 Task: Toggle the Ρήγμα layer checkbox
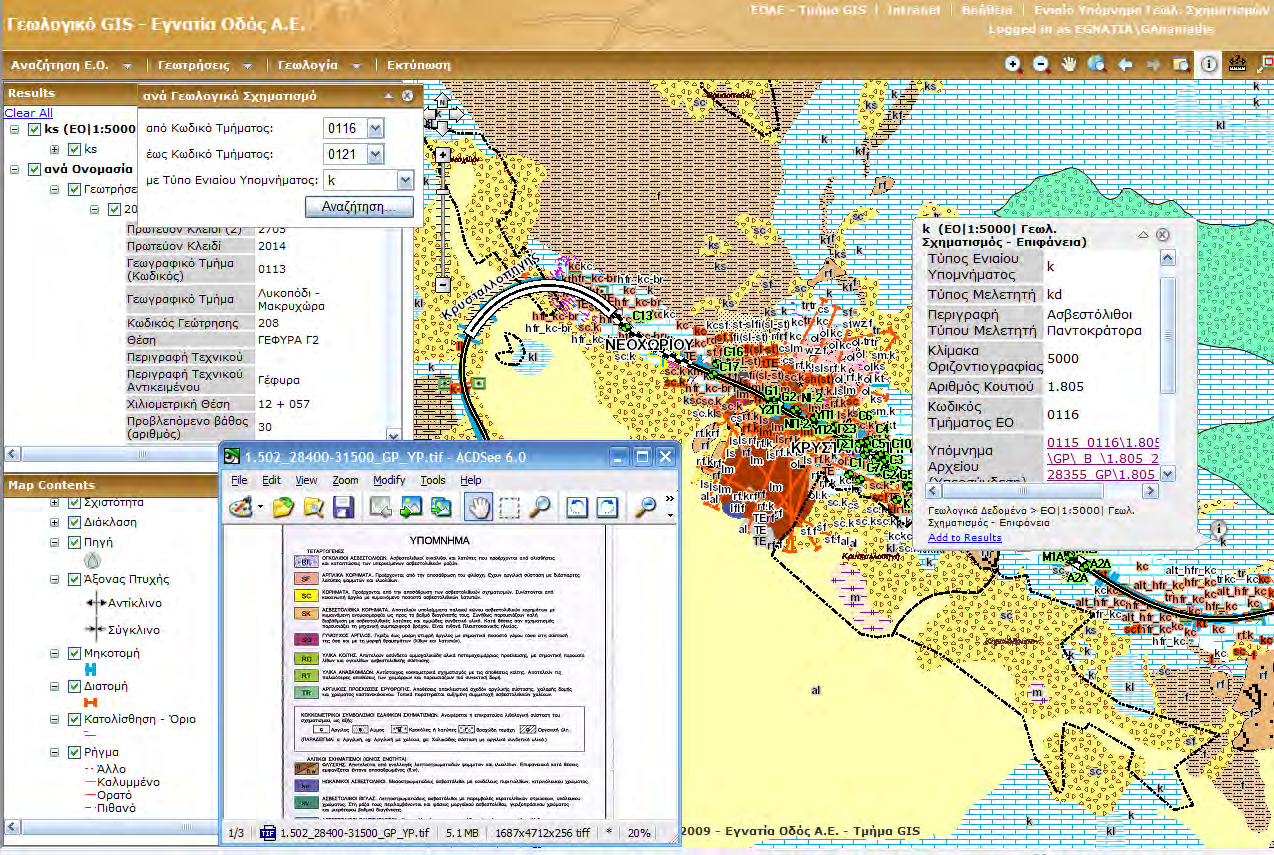(74, 752)
